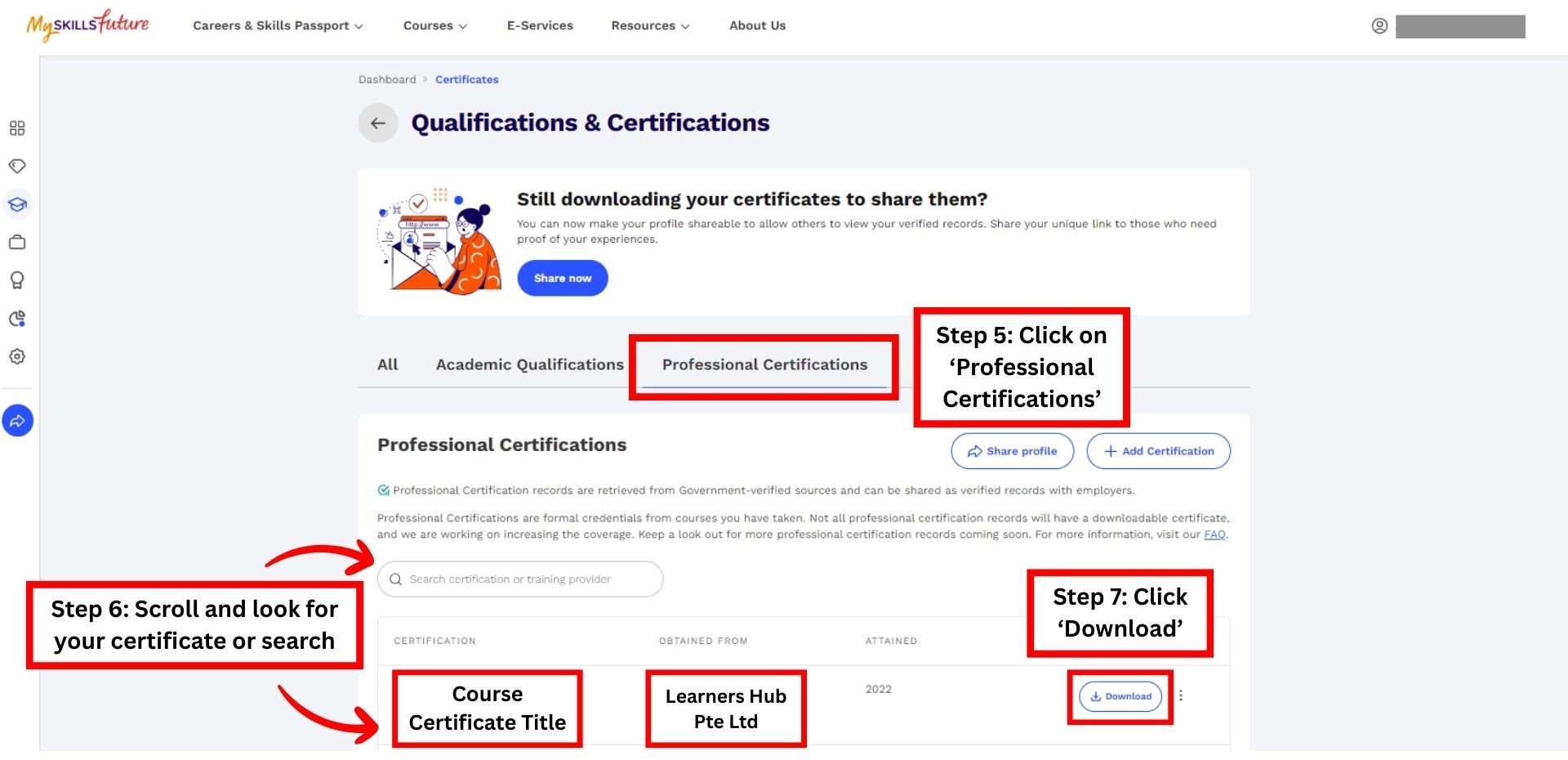Click the dashboard grid icon in sidebar
This screenshot has width=1568, height=760.
17,128
